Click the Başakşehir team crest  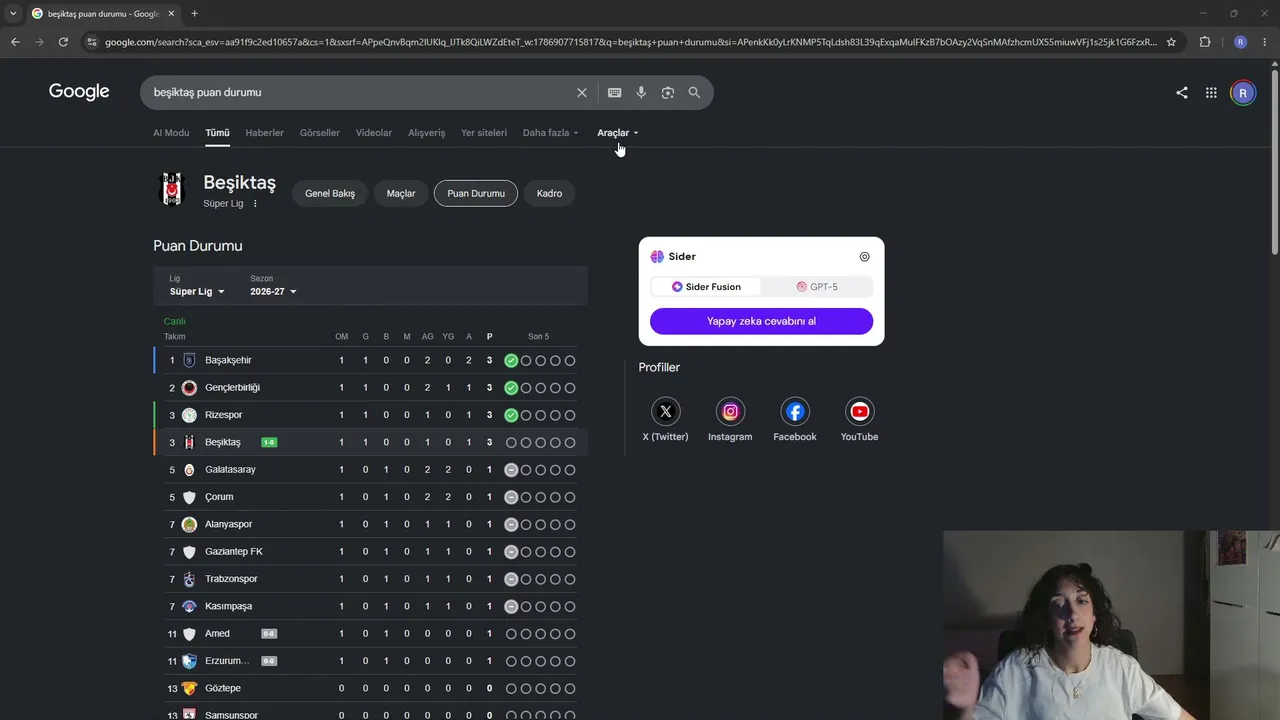[189, 360]
